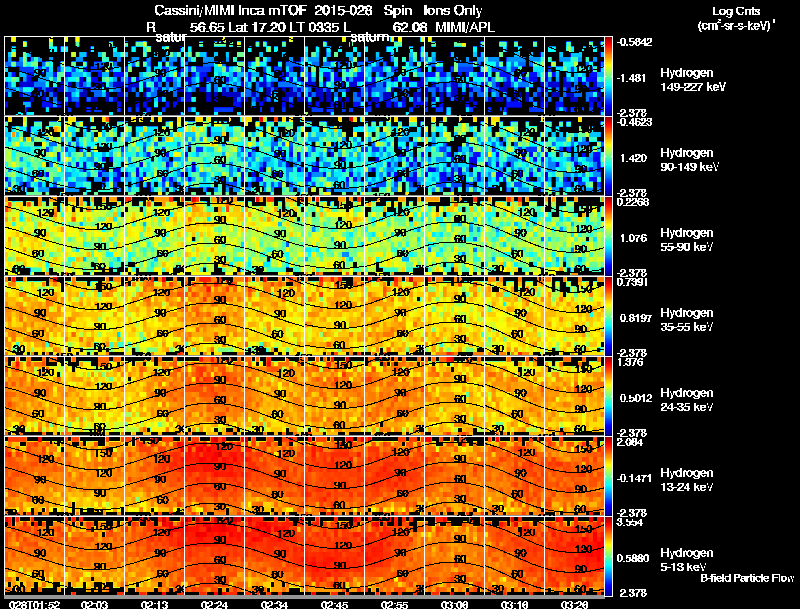Click color bar beside Hydrogen 13-24 keV
Screen dimensions: 800x609
click(608, 476)
